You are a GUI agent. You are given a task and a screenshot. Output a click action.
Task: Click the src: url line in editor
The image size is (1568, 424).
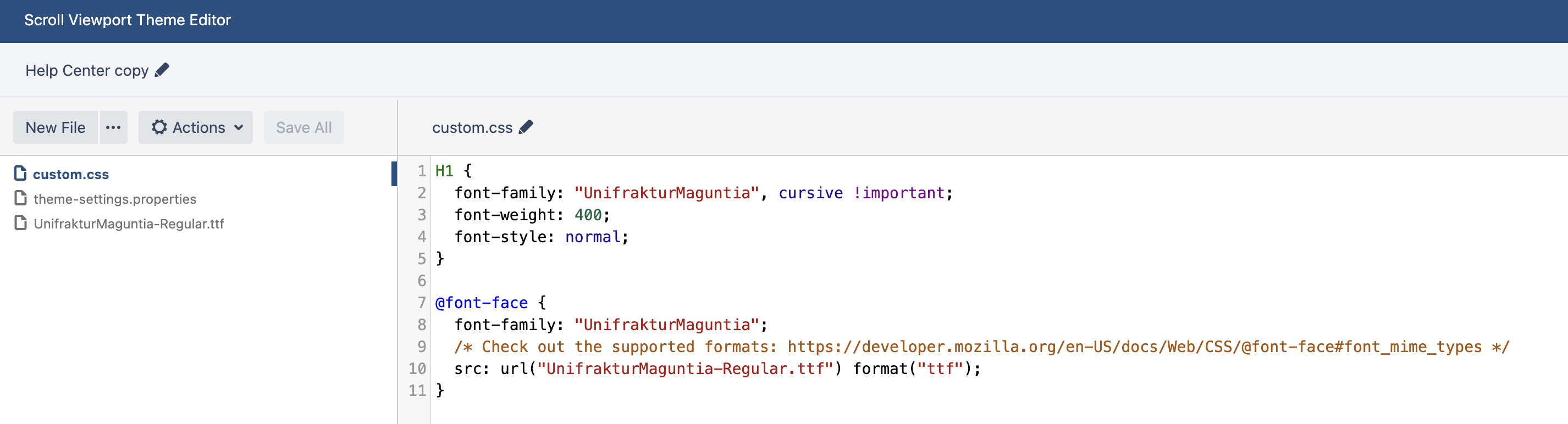(670, 369)
